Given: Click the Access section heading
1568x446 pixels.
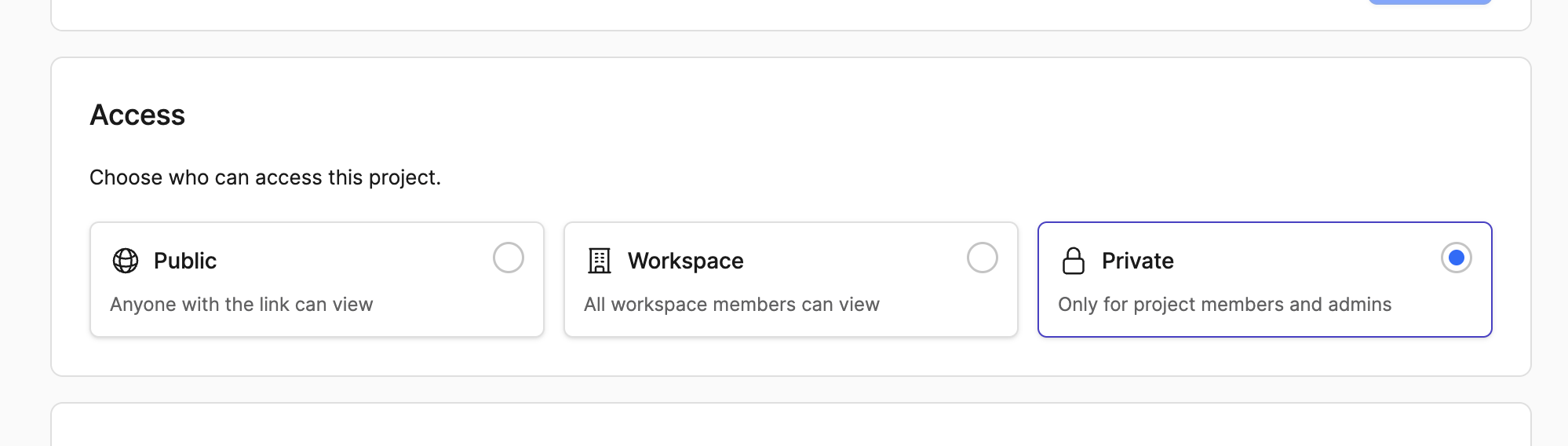Looking at the screenshot, I should pos(137,115).
